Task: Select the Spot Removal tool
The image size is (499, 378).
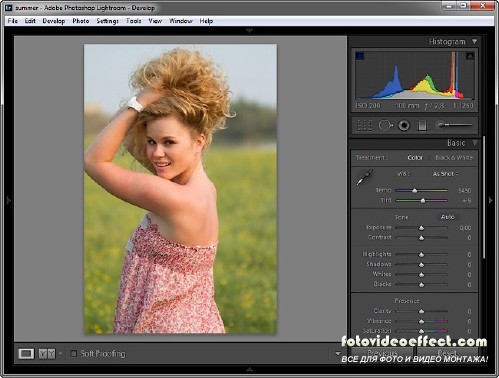Action: click(386, 126)
